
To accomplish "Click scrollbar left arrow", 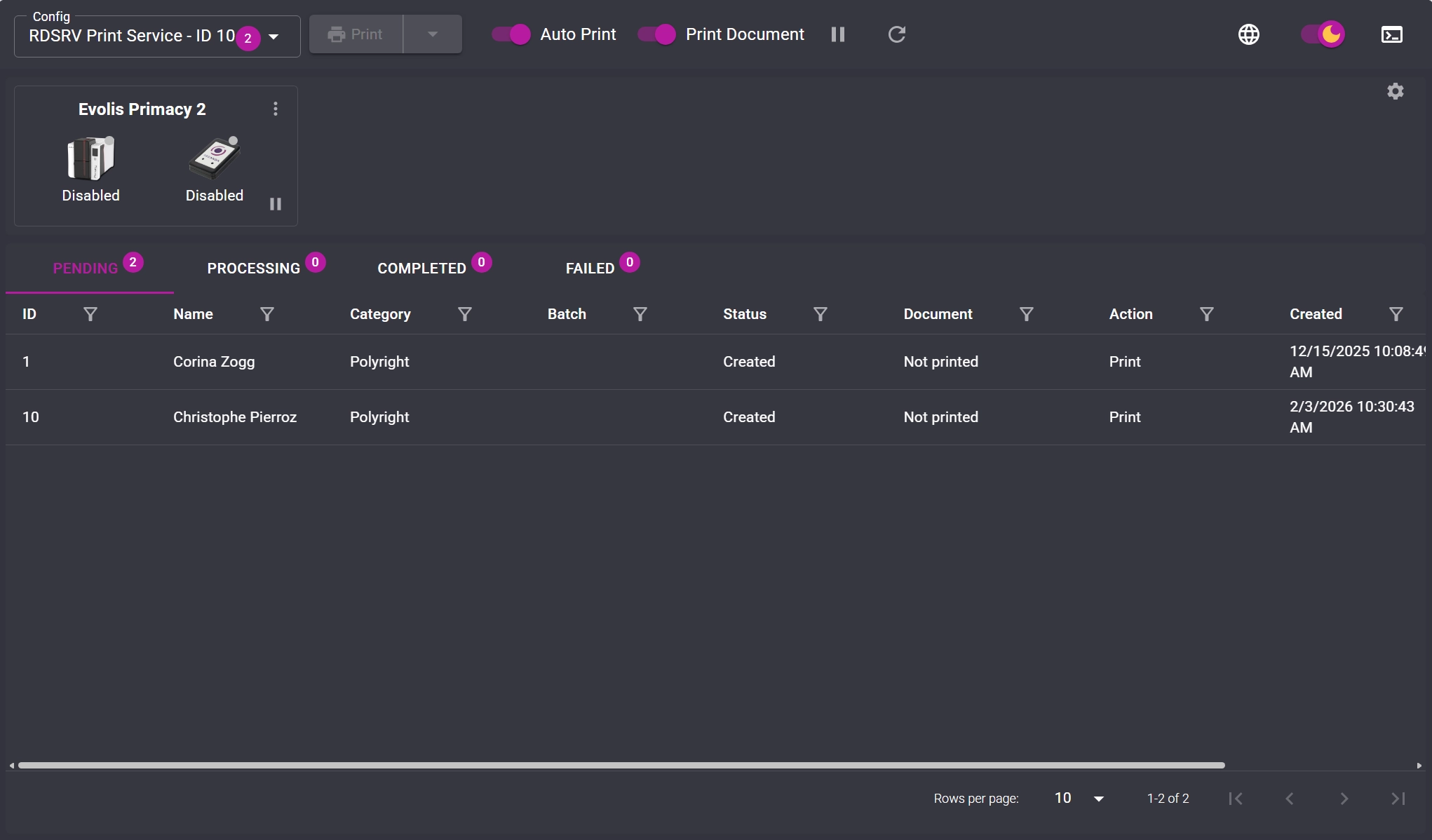I will (11, 766).
